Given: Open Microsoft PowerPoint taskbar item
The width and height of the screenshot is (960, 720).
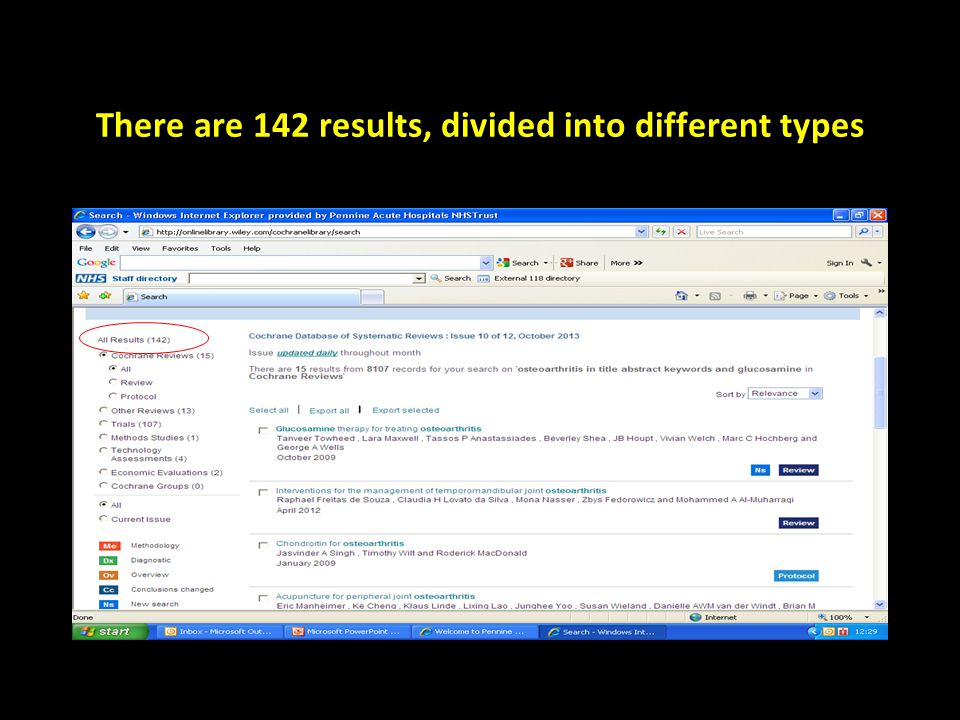Looking at the screenshot, I should [347, 632].
